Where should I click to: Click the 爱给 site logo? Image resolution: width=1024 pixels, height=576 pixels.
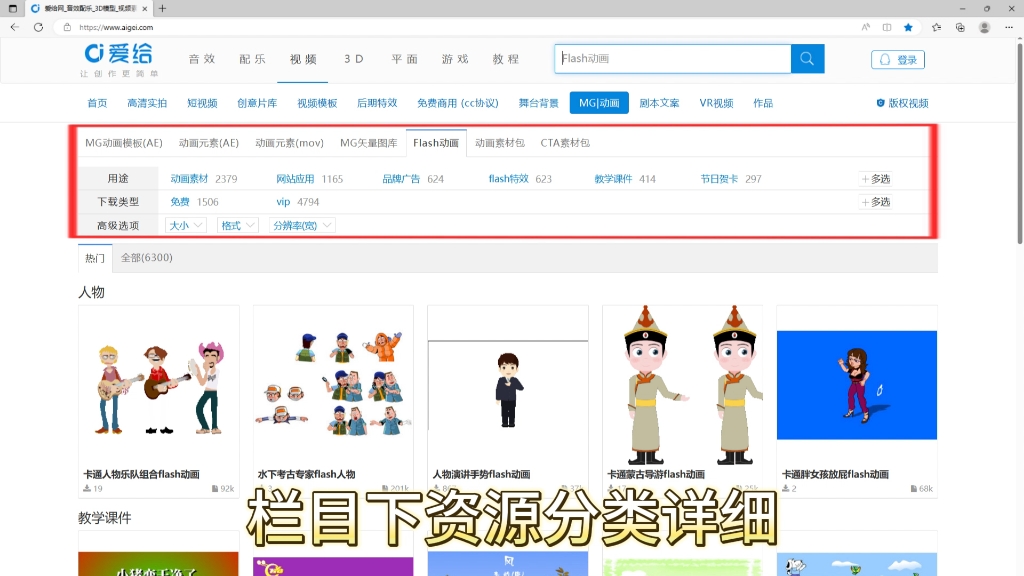pyautogui.click(x=119, y=59)
